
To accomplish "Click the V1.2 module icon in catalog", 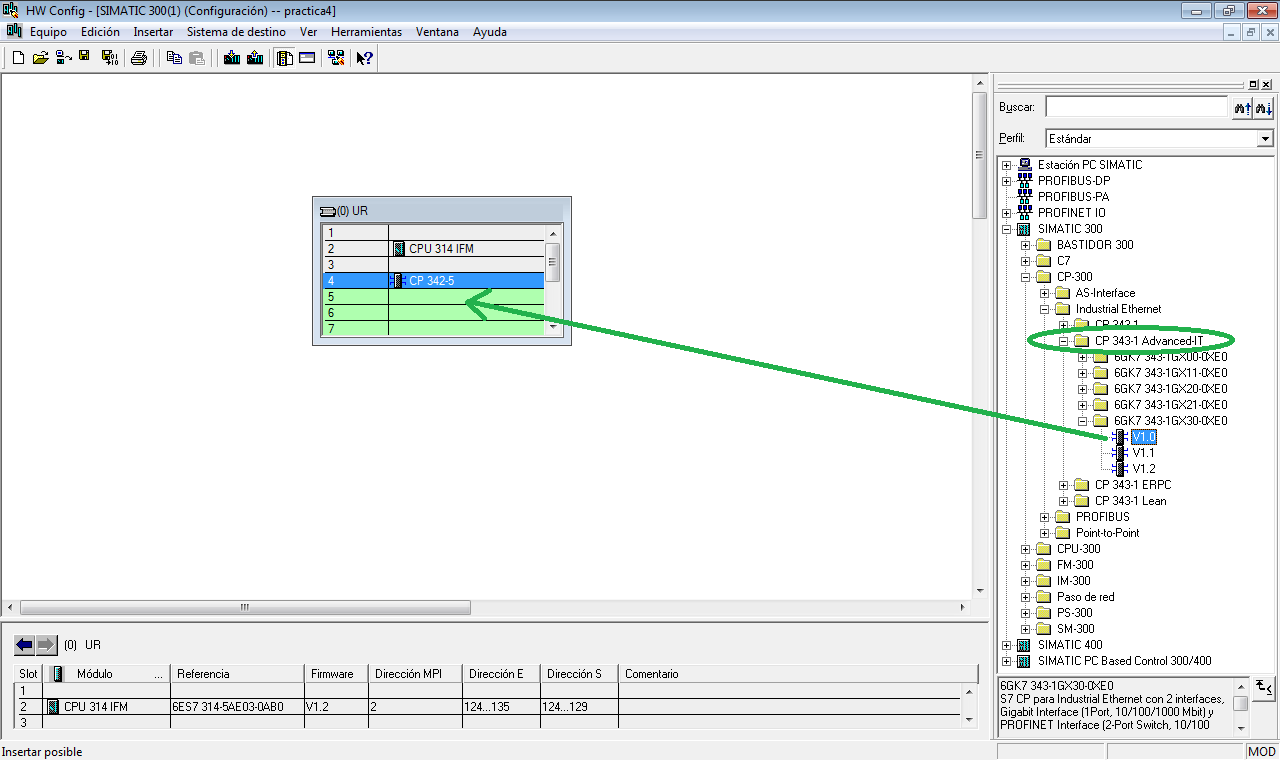I will tap(1119, 469).
